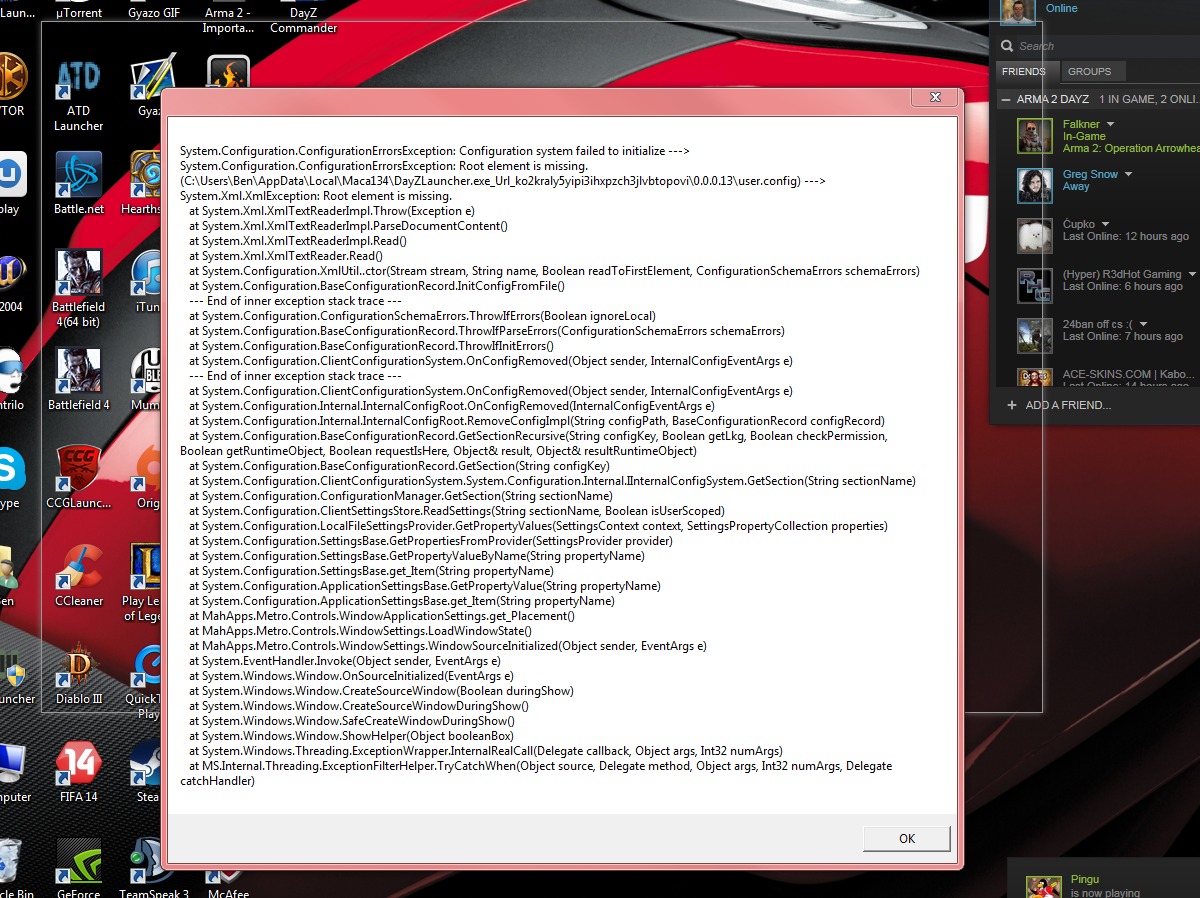The height and width of the screenshot is (898, 1200).
Task: Select the Battle.net desktop shortcut
Action: click(78, 183)
